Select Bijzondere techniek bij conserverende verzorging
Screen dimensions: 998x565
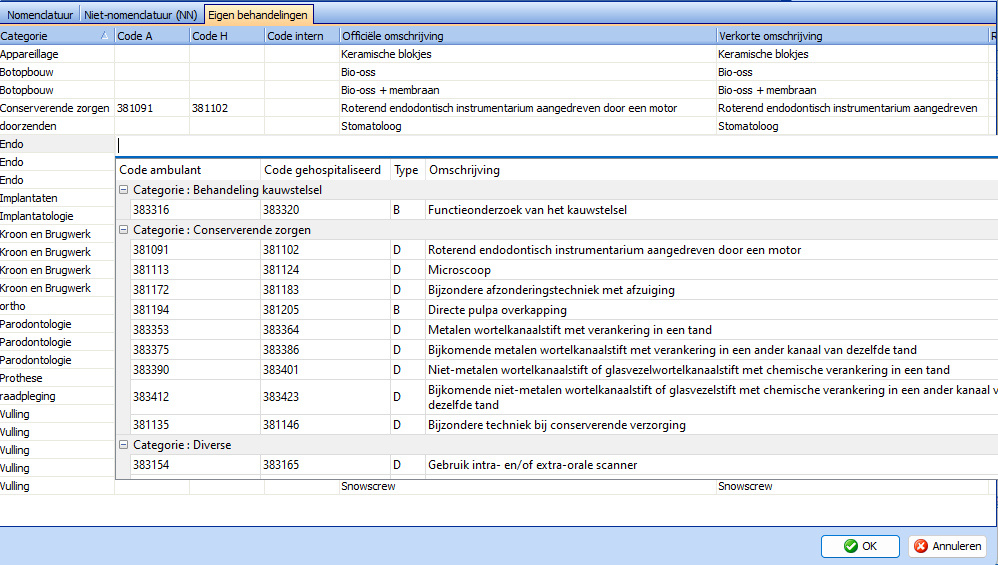tap(564, 425)
